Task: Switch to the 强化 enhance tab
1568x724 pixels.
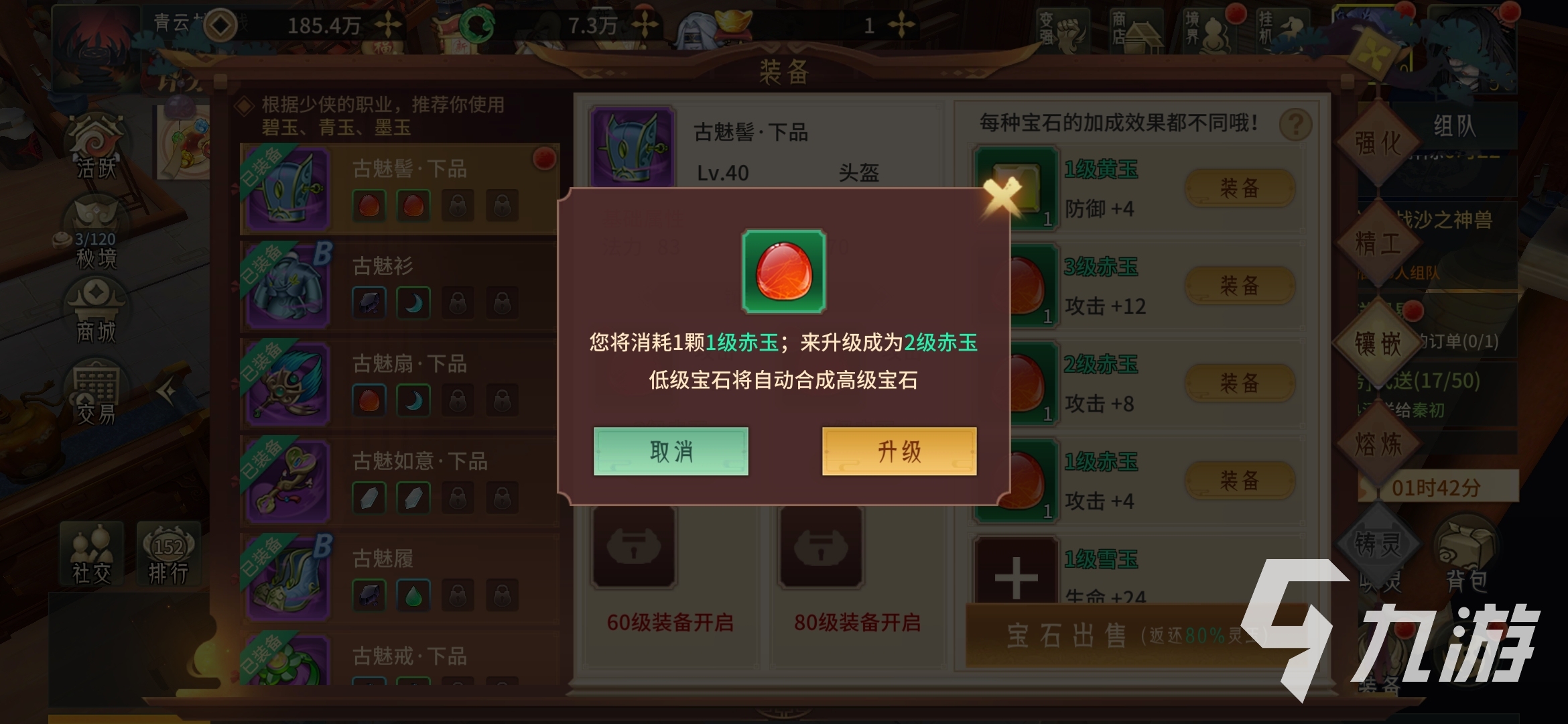Action: tap(1378, 143)
